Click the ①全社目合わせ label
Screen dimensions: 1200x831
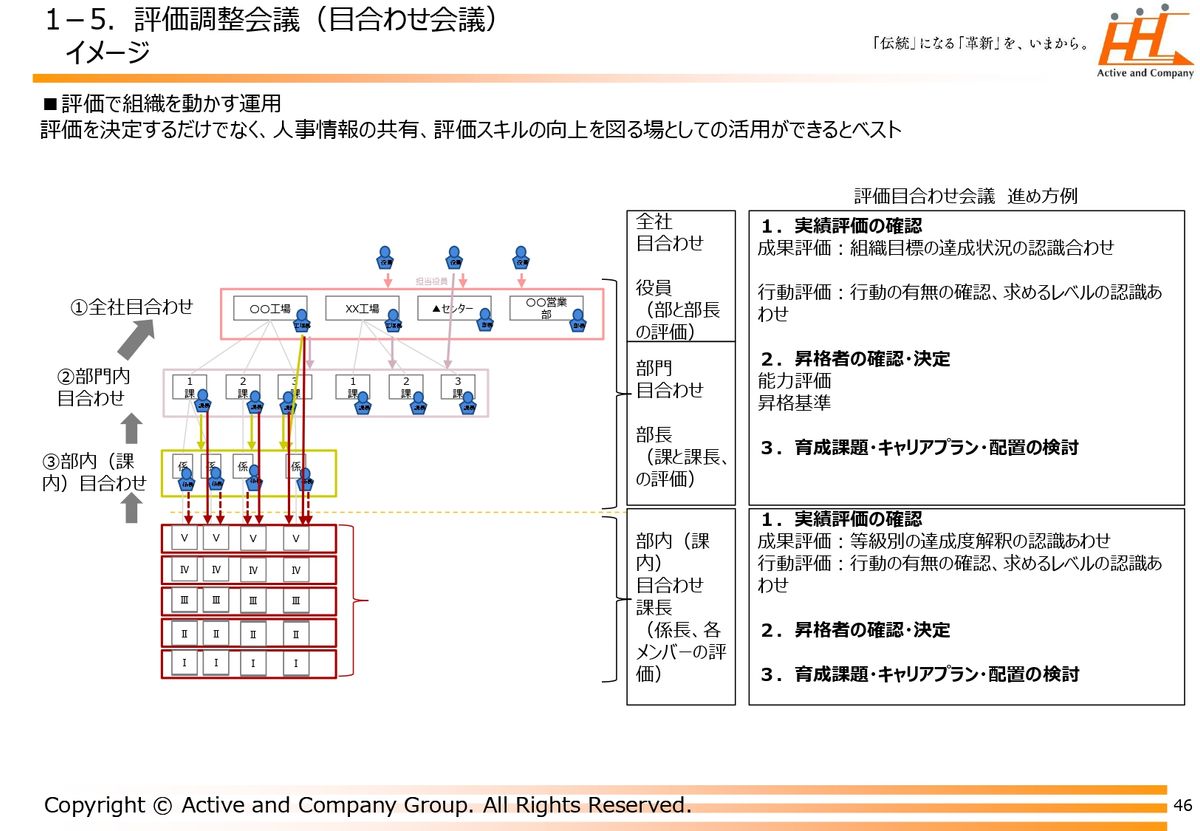131,307
